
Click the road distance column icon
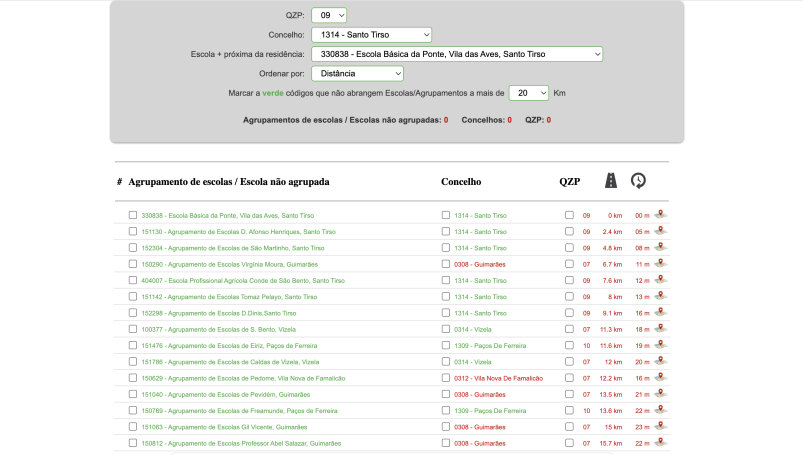pos(610,181)
